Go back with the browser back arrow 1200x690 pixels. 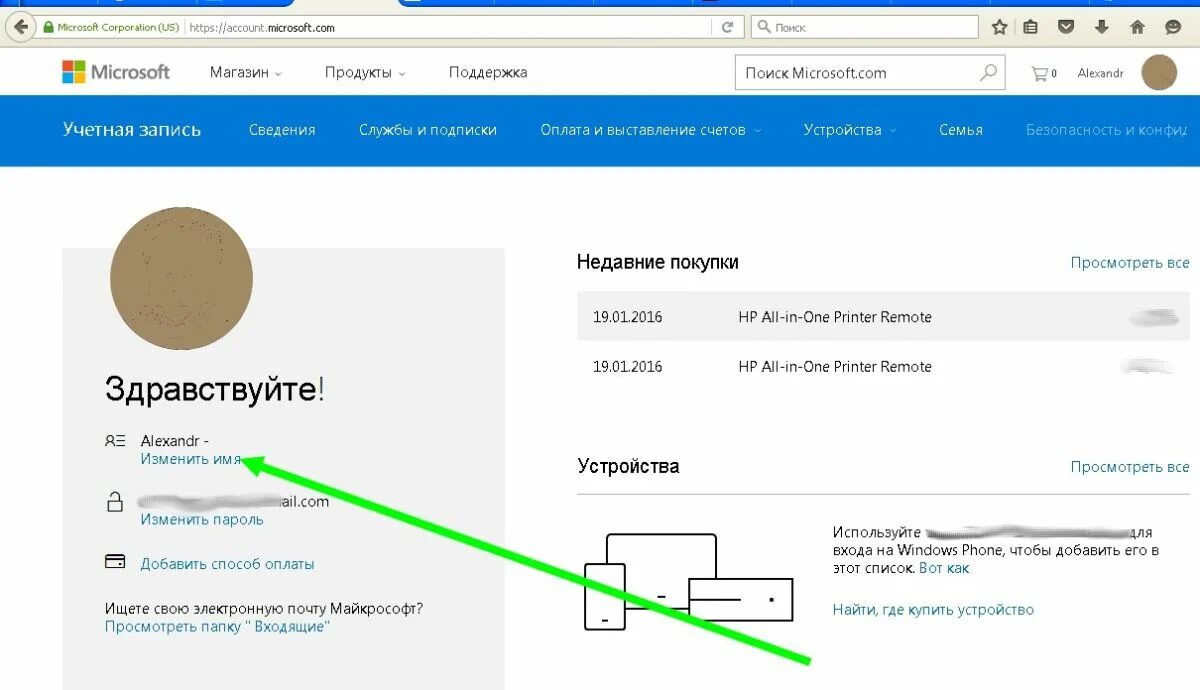point(20,27)
